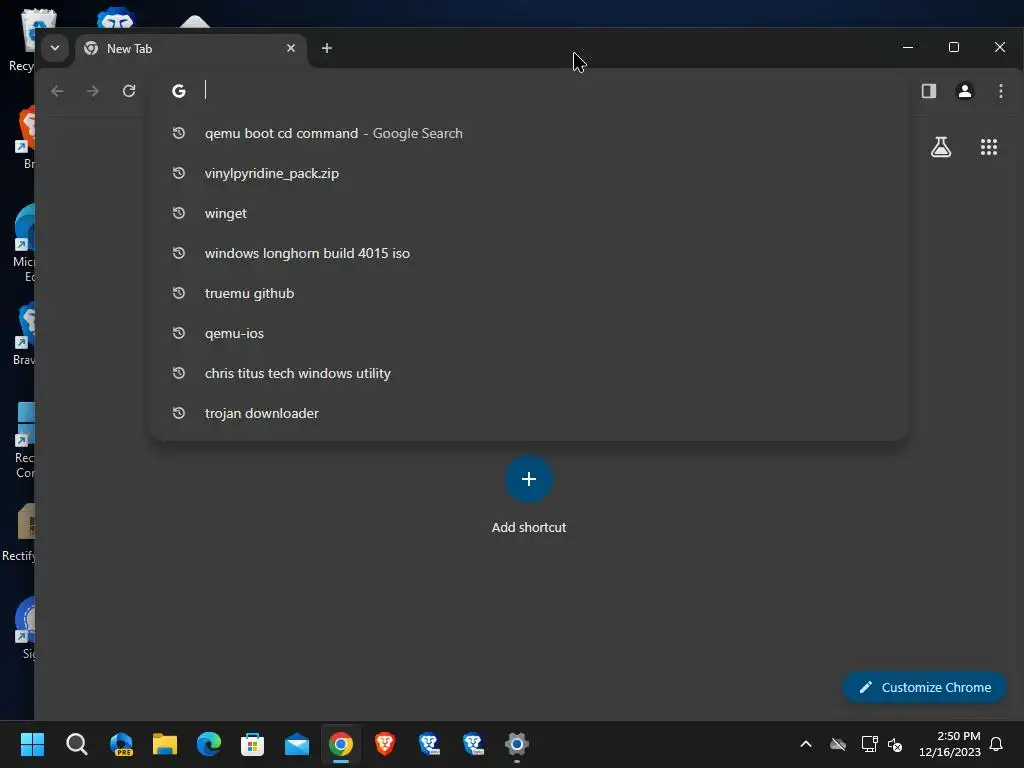Screen dimensions: 1024x768
Task: Reload the page
Action: (x=129, y=91)
